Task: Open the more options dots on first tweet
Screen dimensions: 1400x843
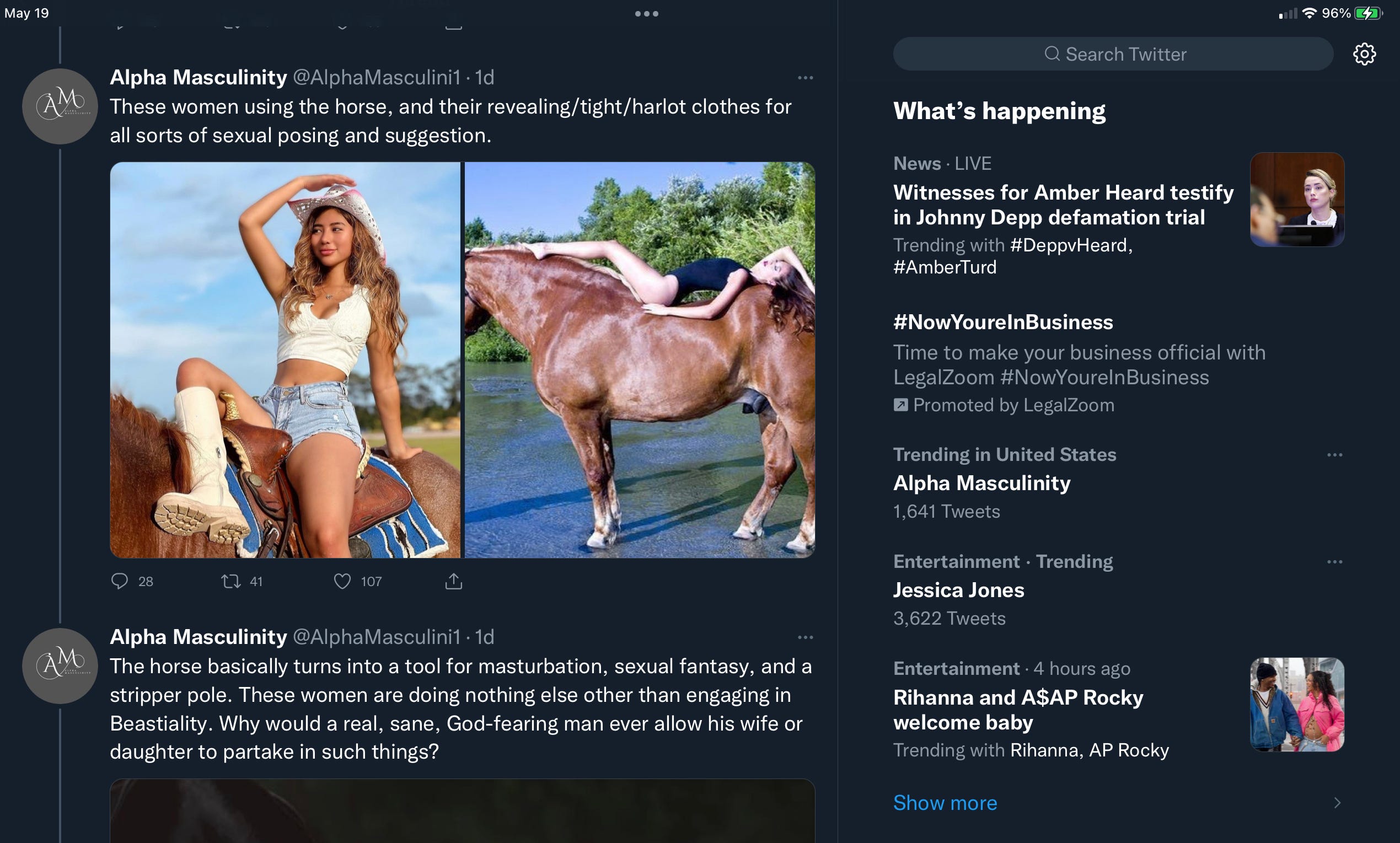Action: tap(806, 78)
